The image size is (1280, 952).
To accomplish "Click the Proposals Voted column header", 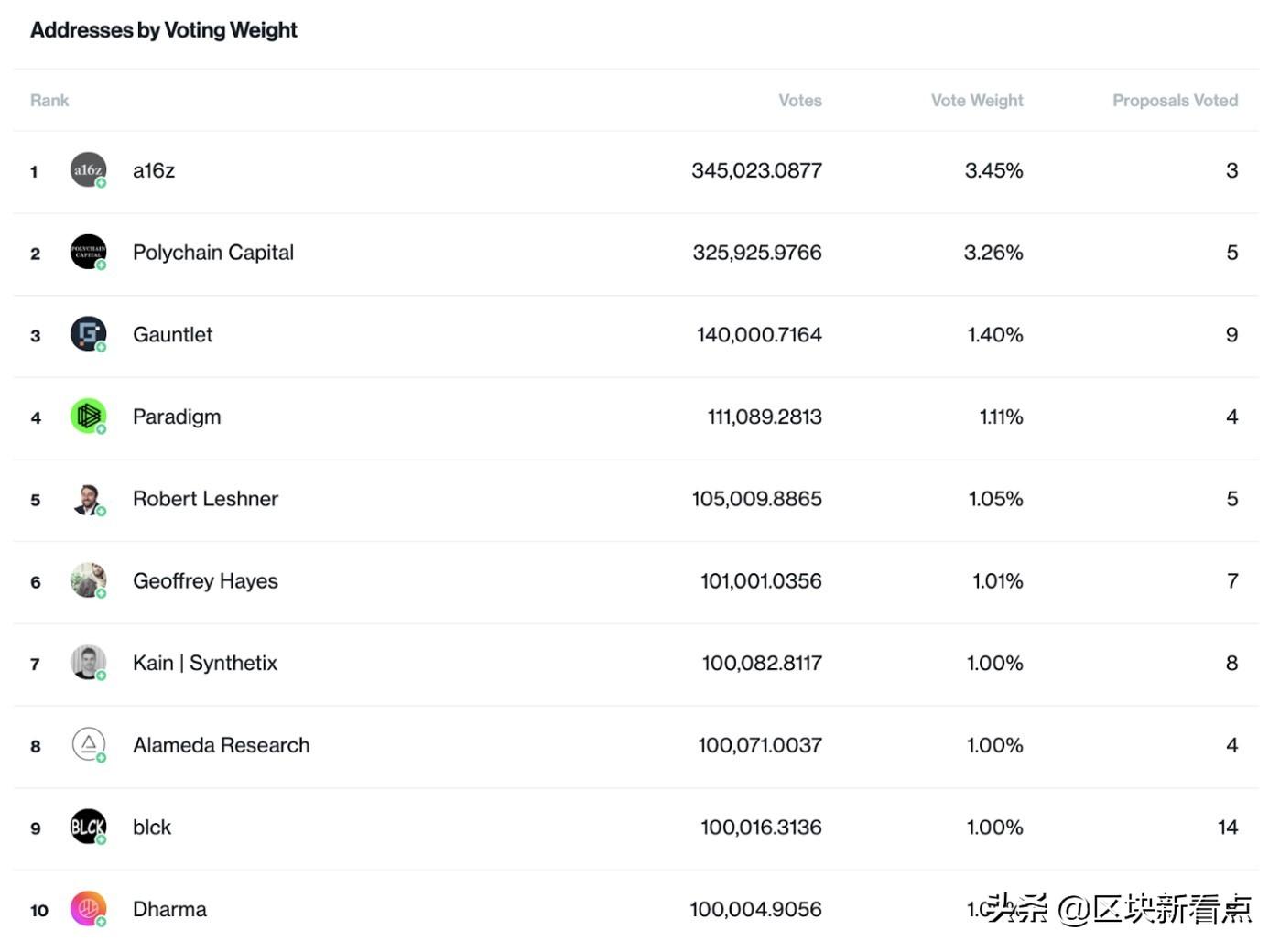I will pos(1175,101).
